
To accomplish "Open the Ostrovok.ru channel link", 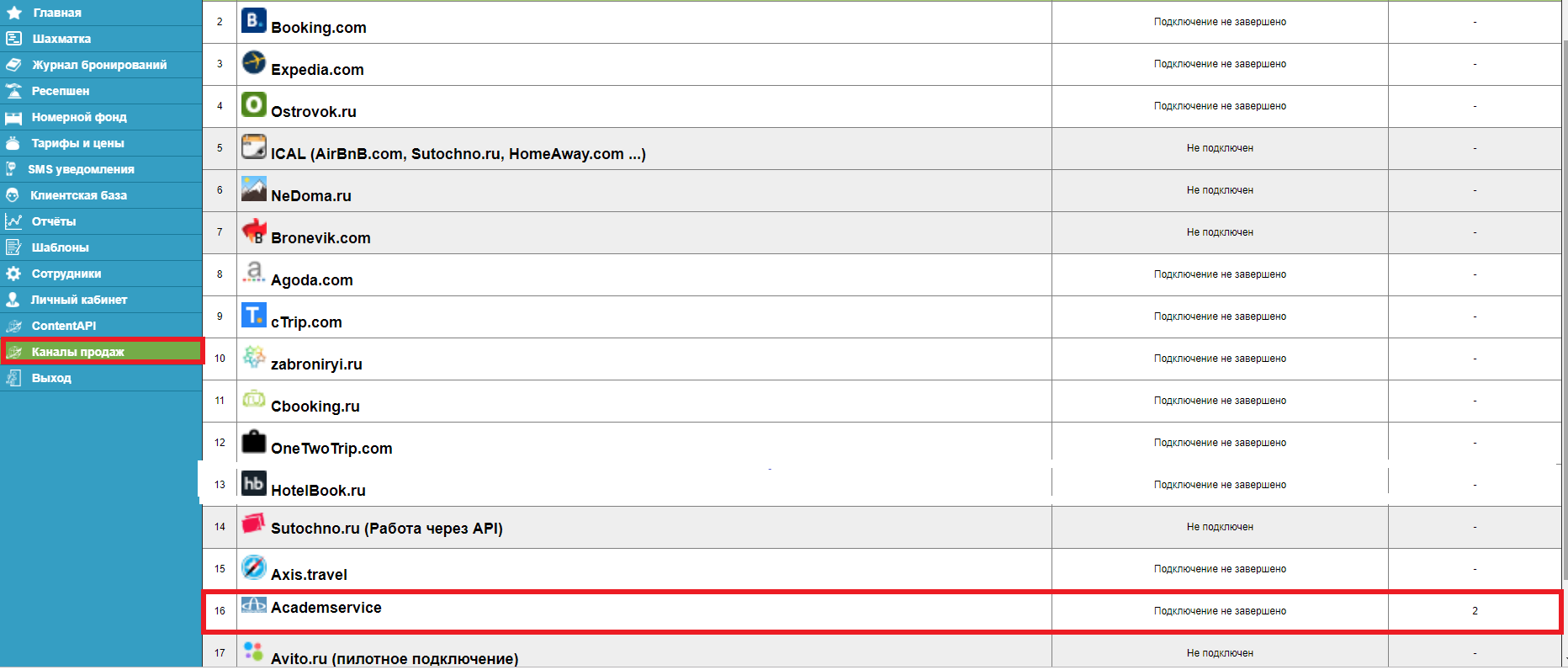I will 314,112.
